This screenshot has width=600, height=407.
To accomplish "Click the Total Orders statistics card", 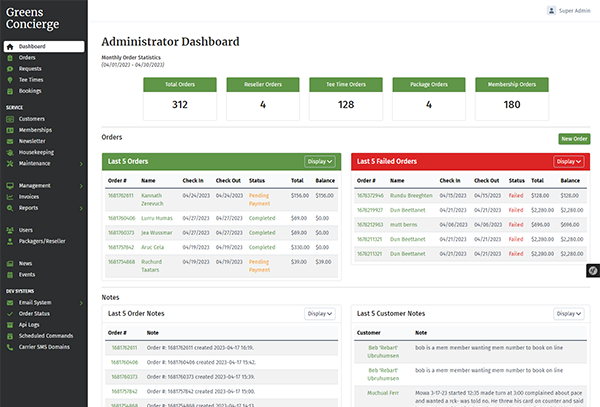I will click(x=180, y=99).
